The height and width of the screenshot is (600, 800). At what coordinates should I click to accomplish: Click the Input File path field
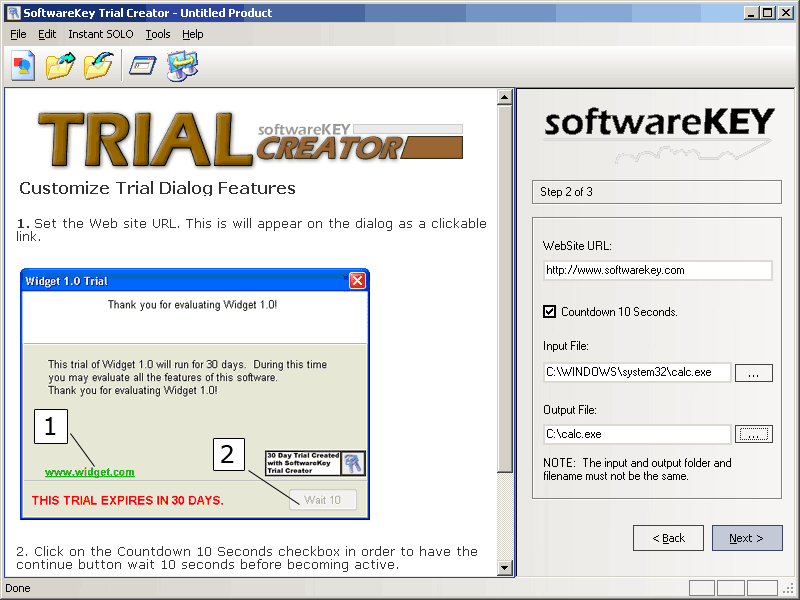(637, 372)
